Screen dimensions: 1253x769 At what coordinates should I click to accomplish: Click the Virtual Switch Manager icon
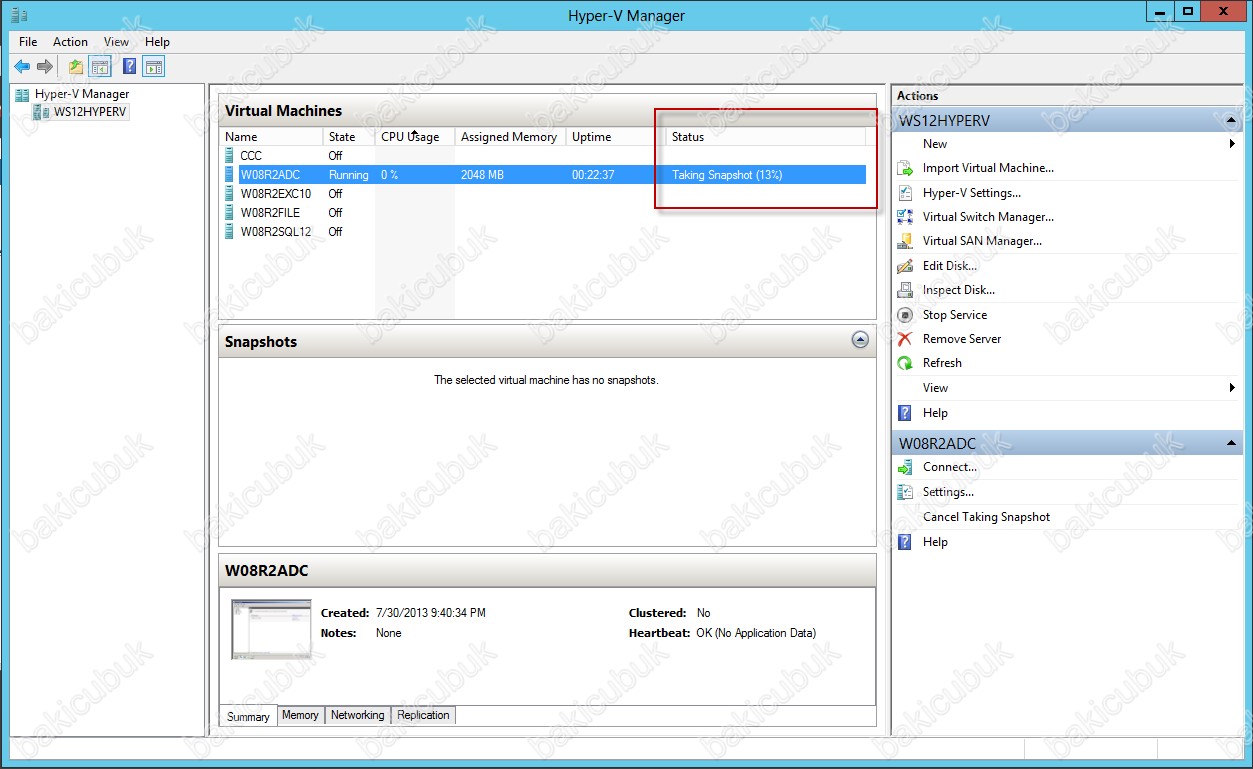click(x=905, y=217)
